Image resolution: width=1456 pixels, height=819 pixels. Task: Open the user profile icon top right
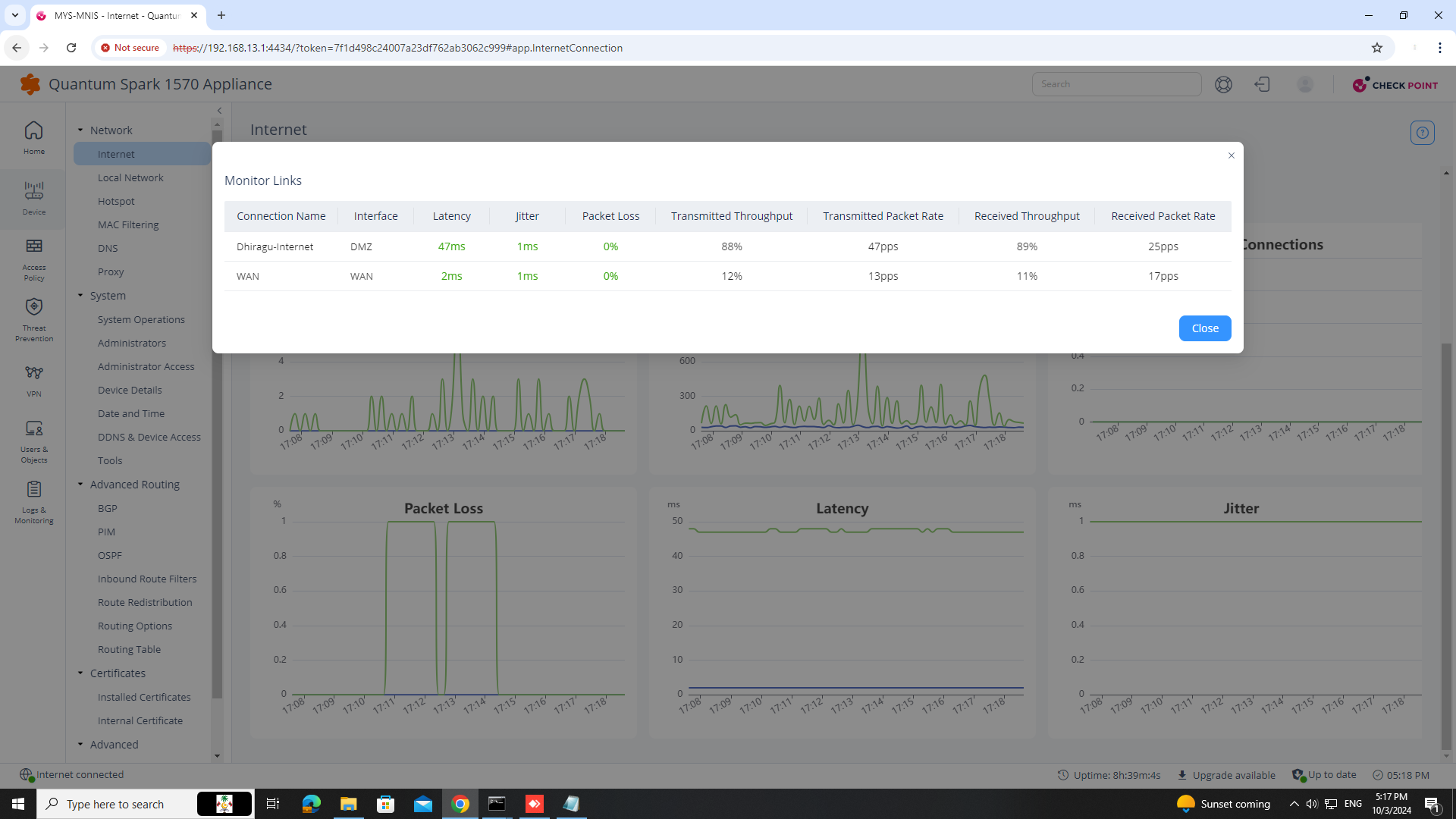(x=1305, y=84)
